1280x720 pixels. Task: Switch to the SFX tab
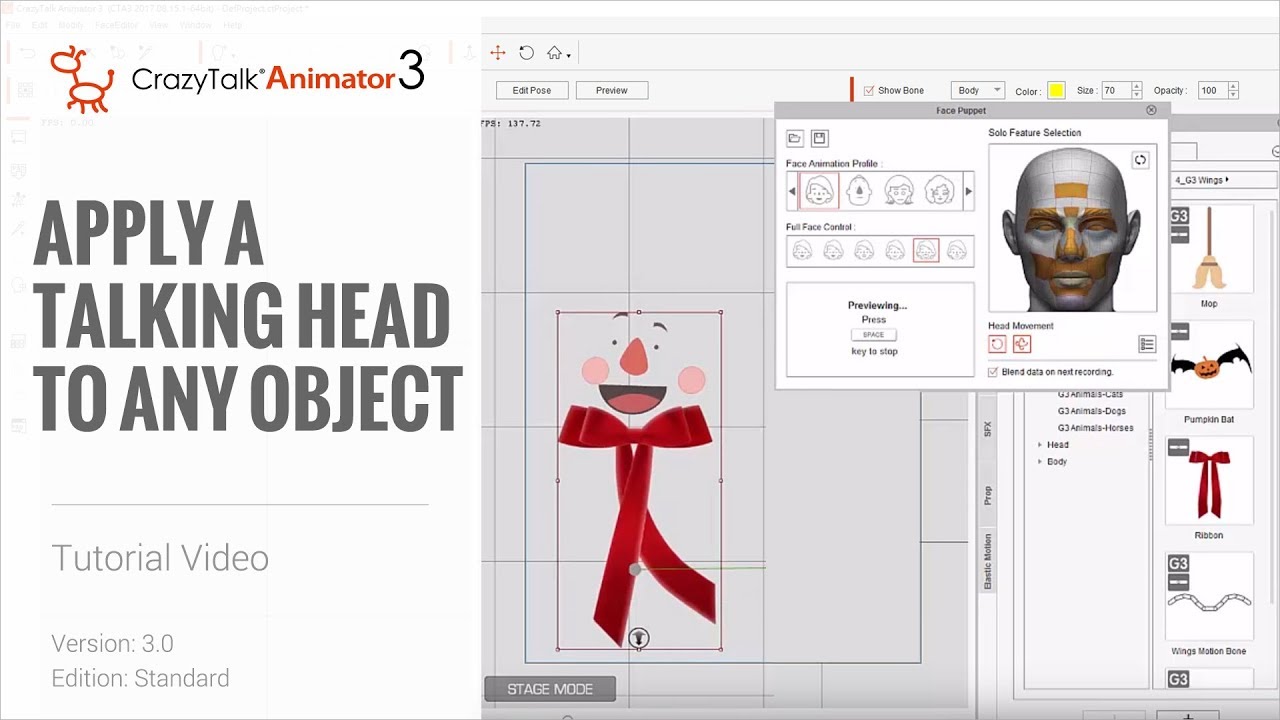point(987,428)
